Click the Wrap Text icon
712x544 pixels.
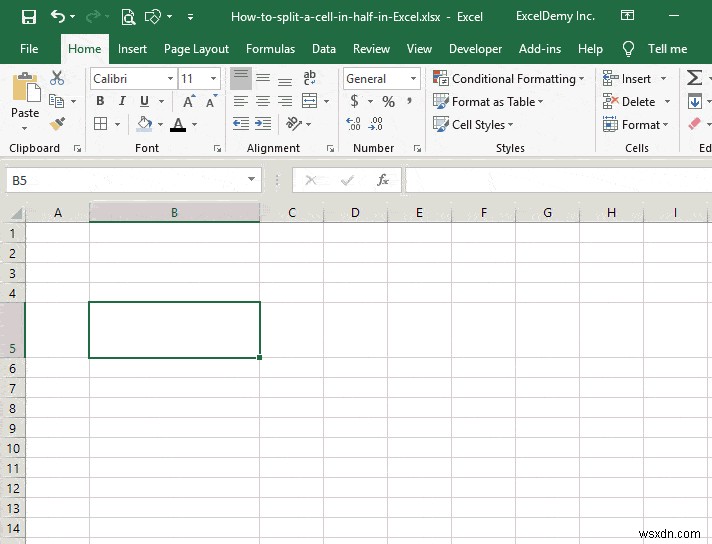pyautogui.click(x=310, y=78)
